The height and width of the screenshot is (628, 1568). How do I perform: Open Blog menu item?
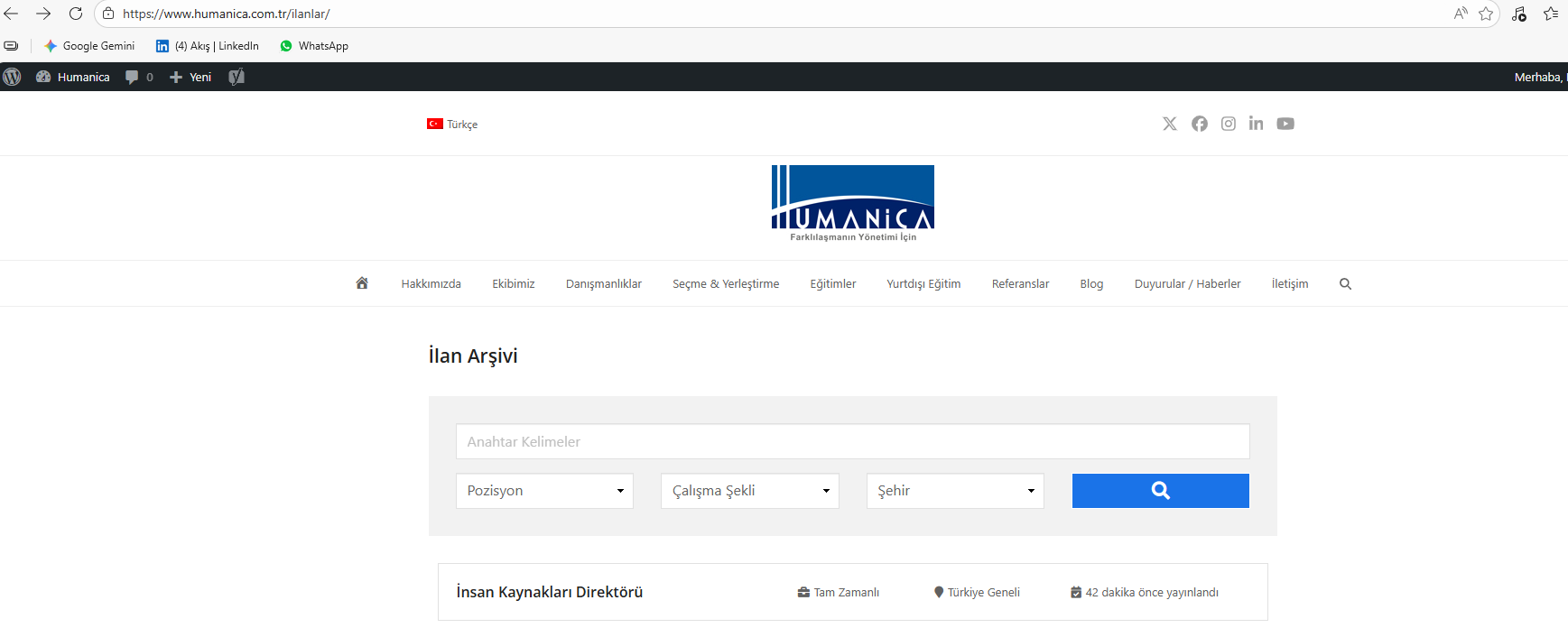point(1091,284)
